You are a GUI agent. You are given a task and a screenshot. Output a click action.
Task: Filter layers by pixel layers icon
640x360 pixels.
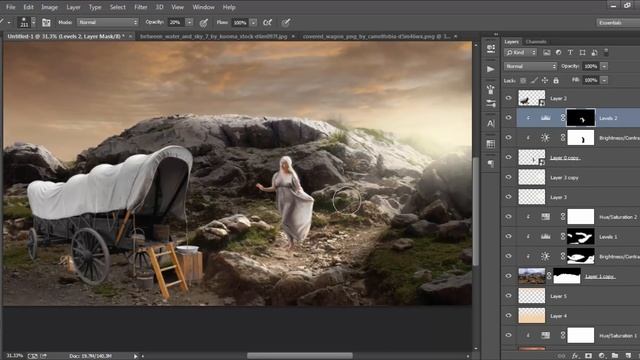[547, 52]
